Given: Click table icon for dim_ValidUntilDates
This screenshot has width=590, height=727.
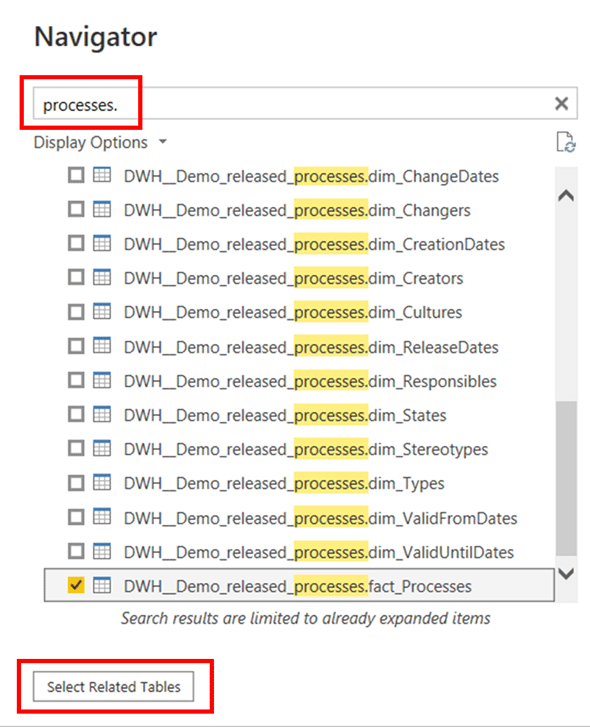Looking at the screenshot, I should point(102,551).
